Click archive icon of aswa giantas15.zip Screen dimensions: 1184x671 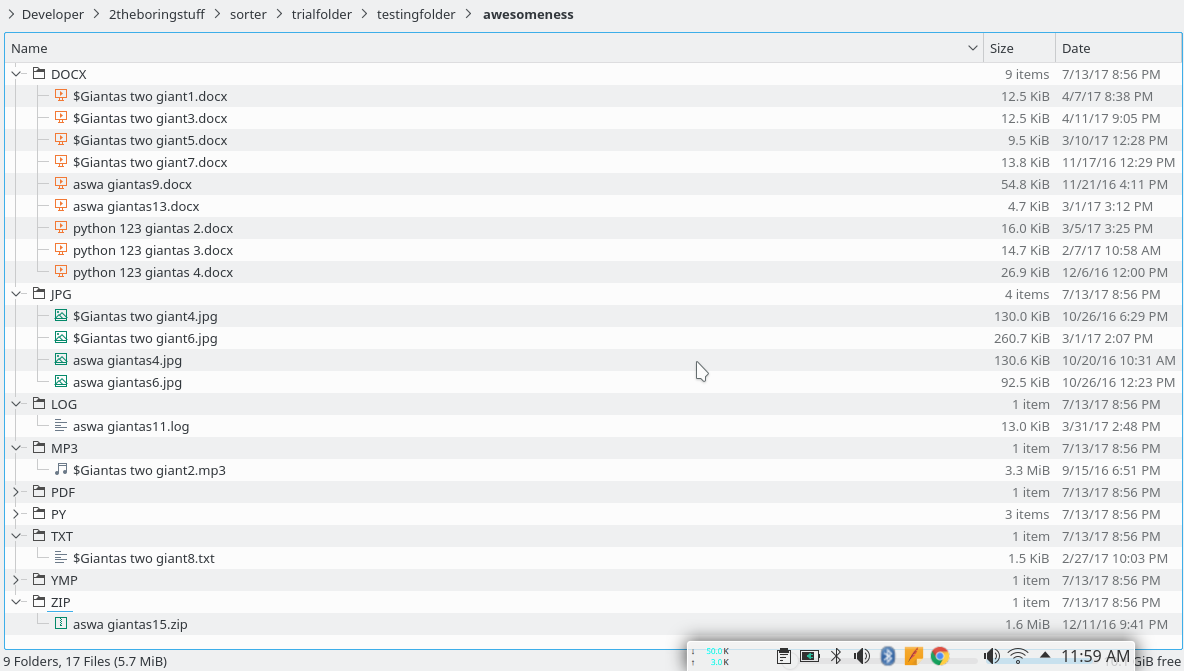(x=61, y=623)
